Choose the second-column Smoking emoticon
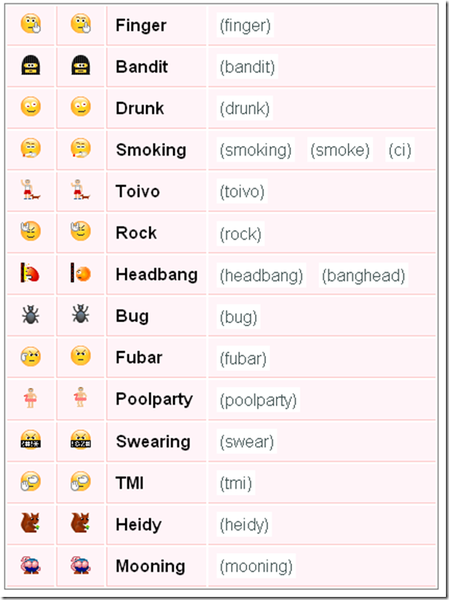Image resolution: width=449 pixels, height=600 pixels. (x=81, y=148)
